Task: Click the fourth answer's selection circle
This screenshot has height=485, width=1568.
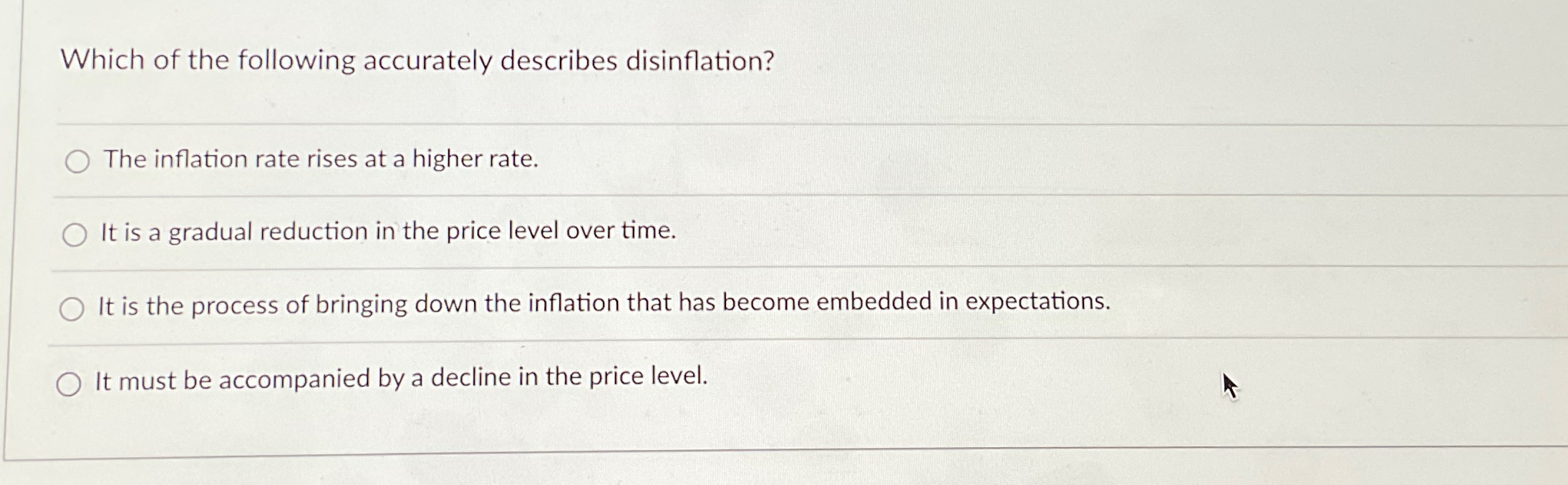Action: 69,385
